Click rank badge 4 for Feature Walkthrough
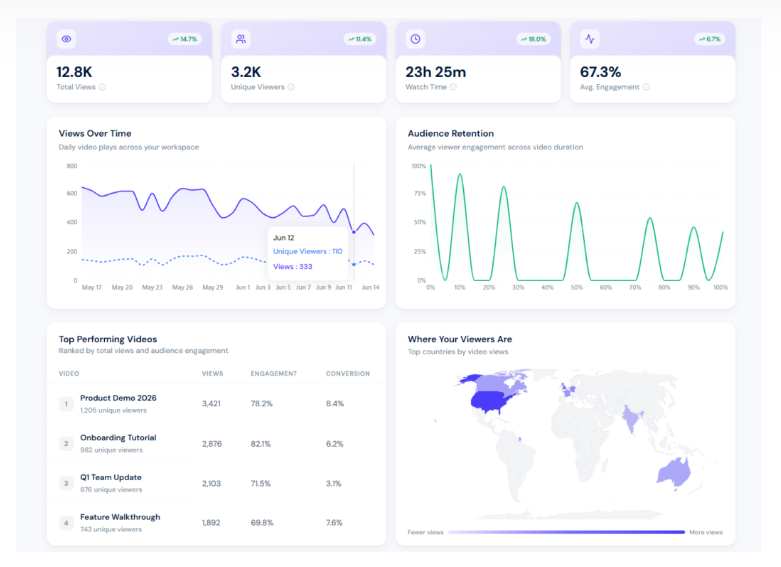Image resolution: width=781 pixels, height=567 pixels. click(66, 523)
